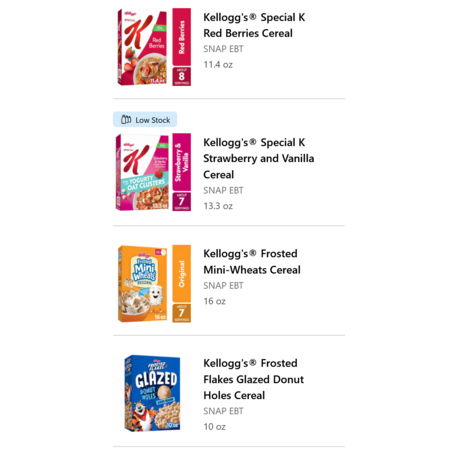Open the Special K Strawberry Vanilla box image
The height and width of the screenshot is (450, 450).
point(142,172)
